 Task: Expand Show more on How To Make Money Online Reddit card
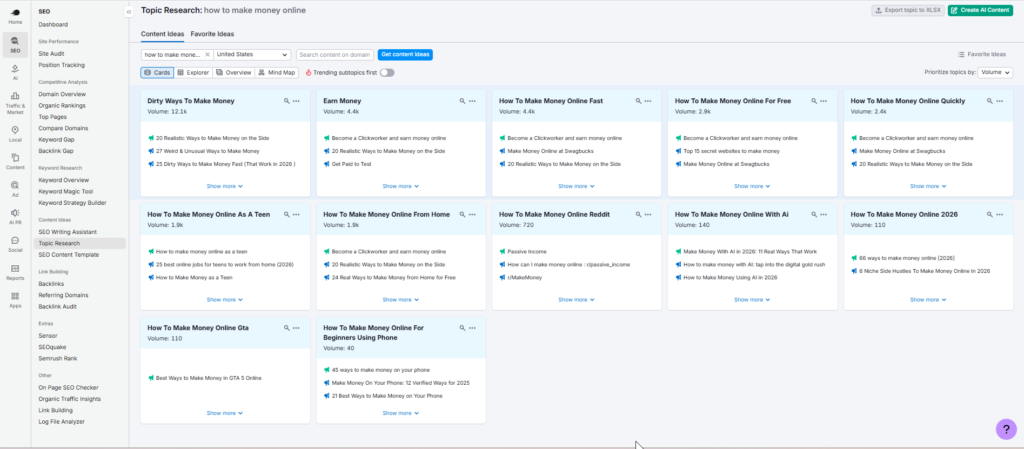[576, 300]
